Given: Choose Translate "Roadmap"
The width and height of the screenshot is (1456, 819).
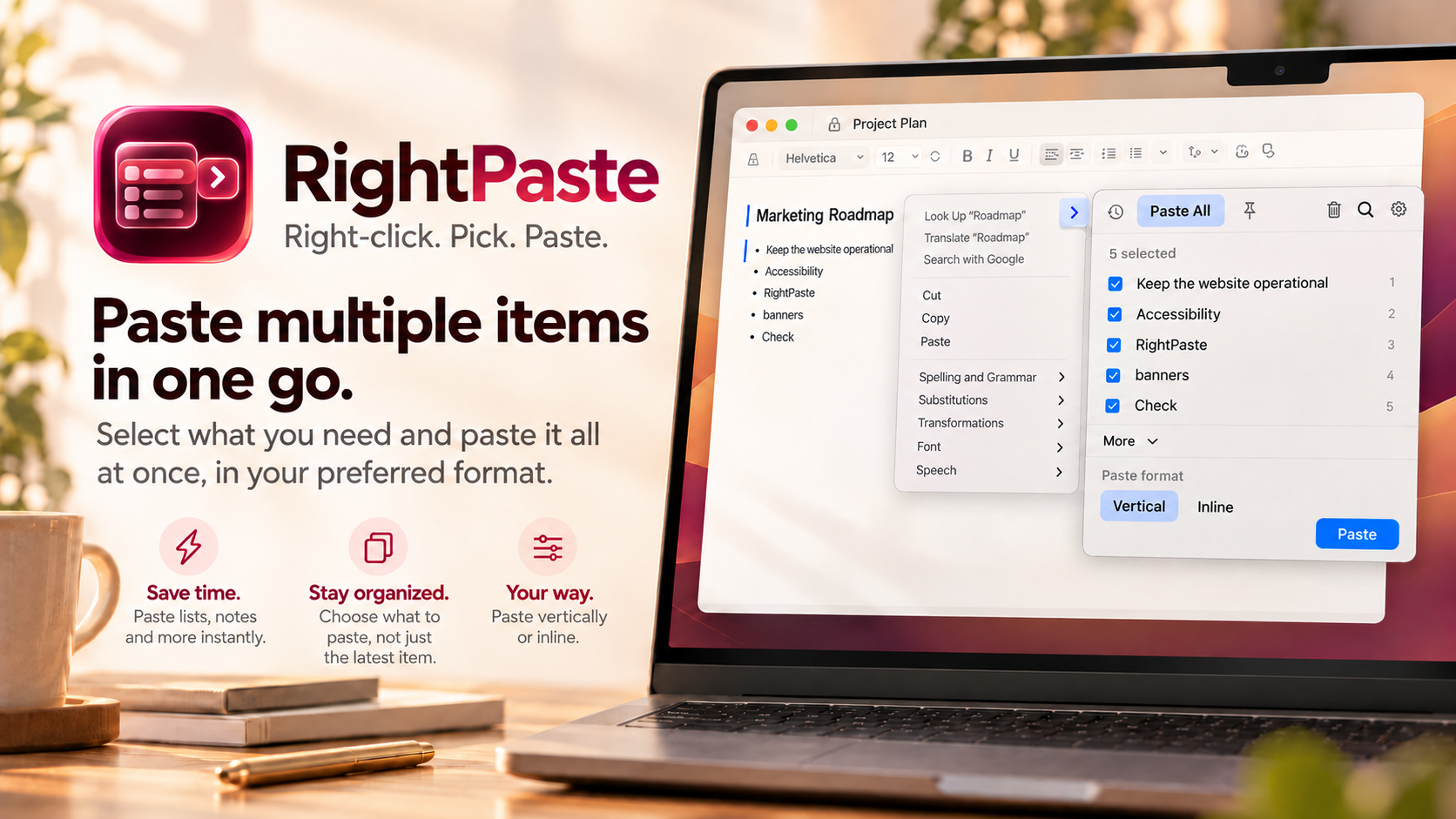Looking at the screenshot, I should pos(976,238).
